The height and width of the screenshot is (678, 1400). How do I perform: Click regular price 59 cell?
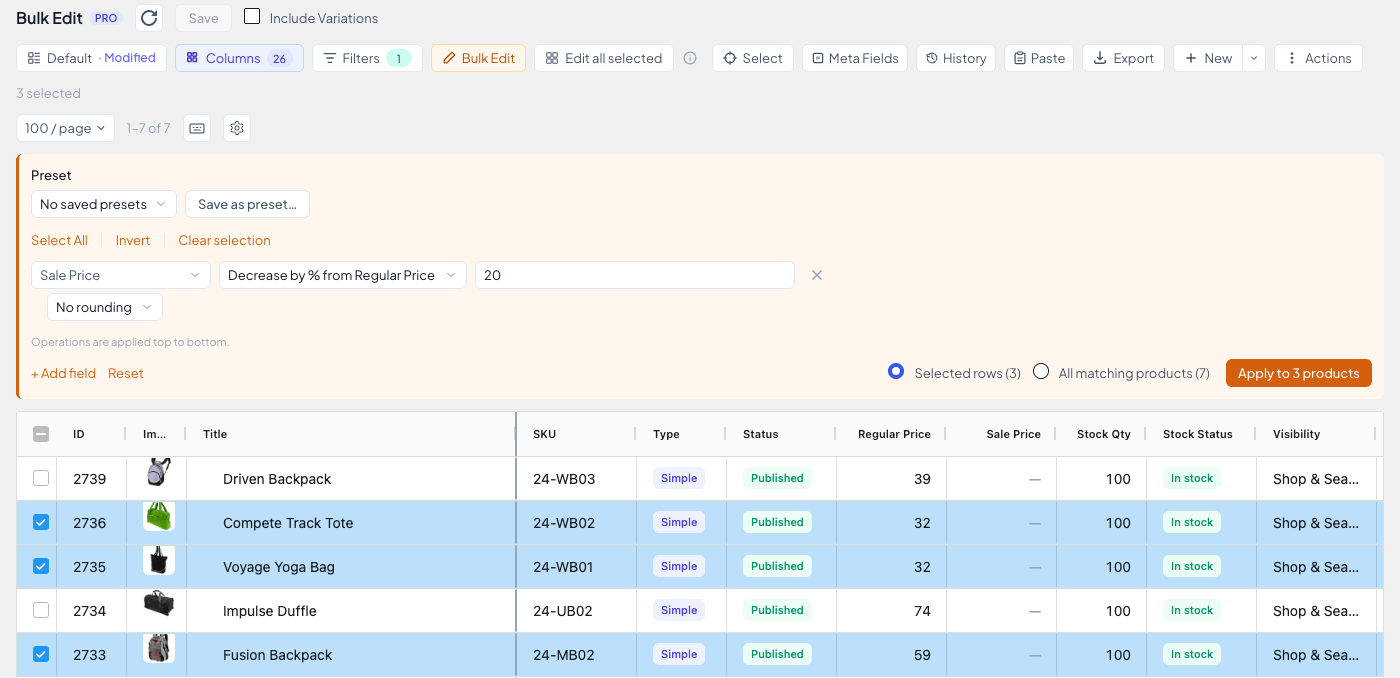point(892,654)
